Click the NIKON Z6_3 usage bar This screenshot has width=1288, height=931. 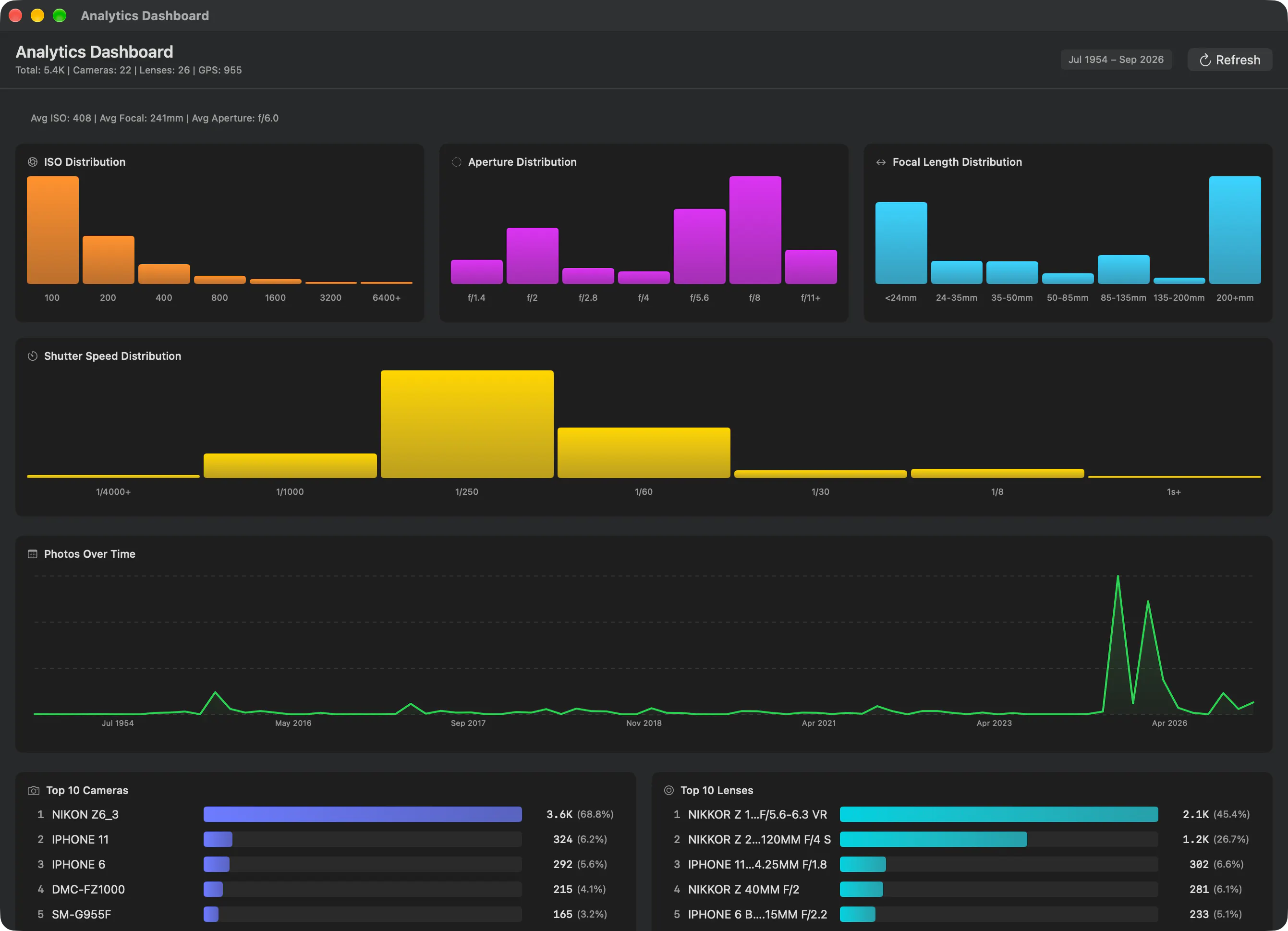(x=362, y=814)
